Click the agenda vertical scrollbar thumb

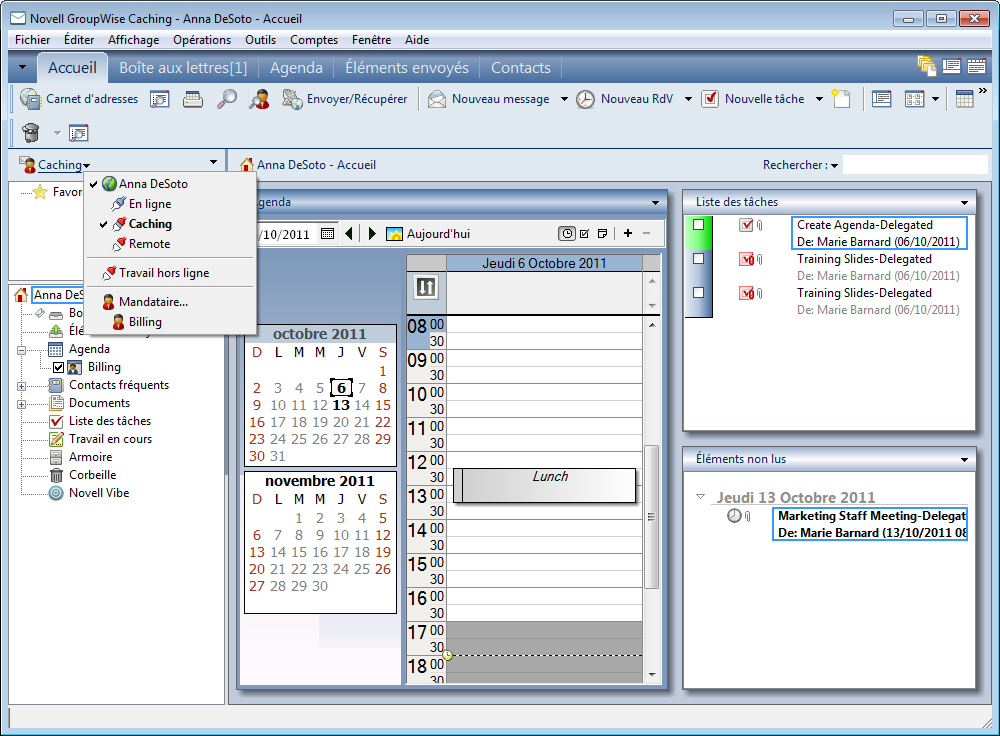[651, 516]
